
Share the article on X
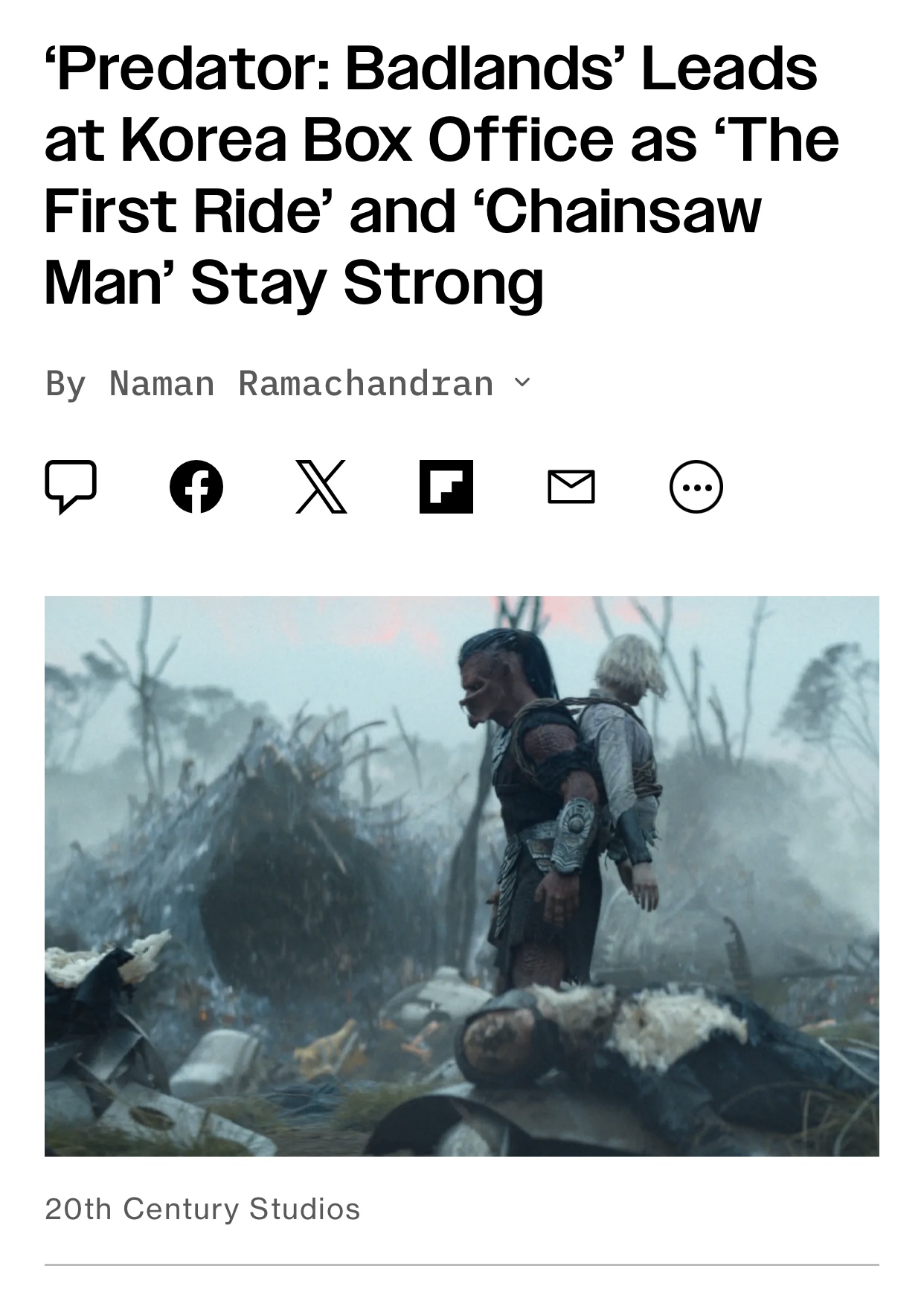(x=321, y=487)
